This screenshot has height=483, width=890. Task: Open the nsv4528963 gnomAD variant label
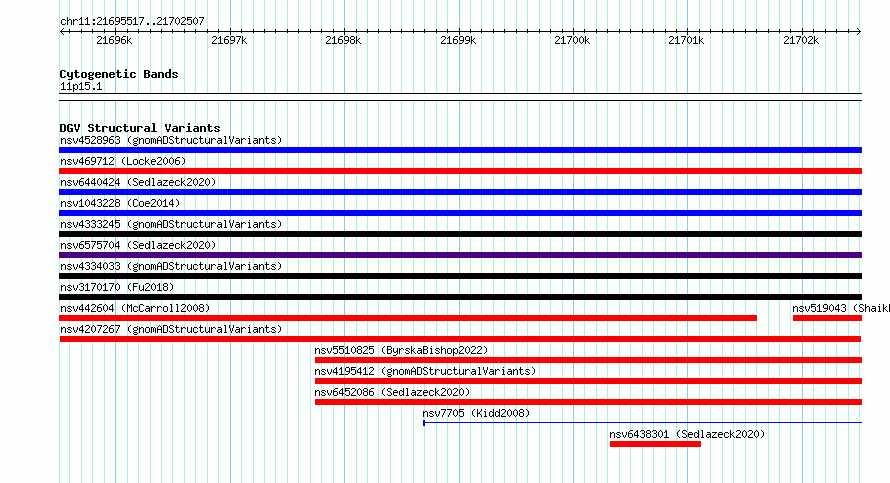click(x=171, y=140)
